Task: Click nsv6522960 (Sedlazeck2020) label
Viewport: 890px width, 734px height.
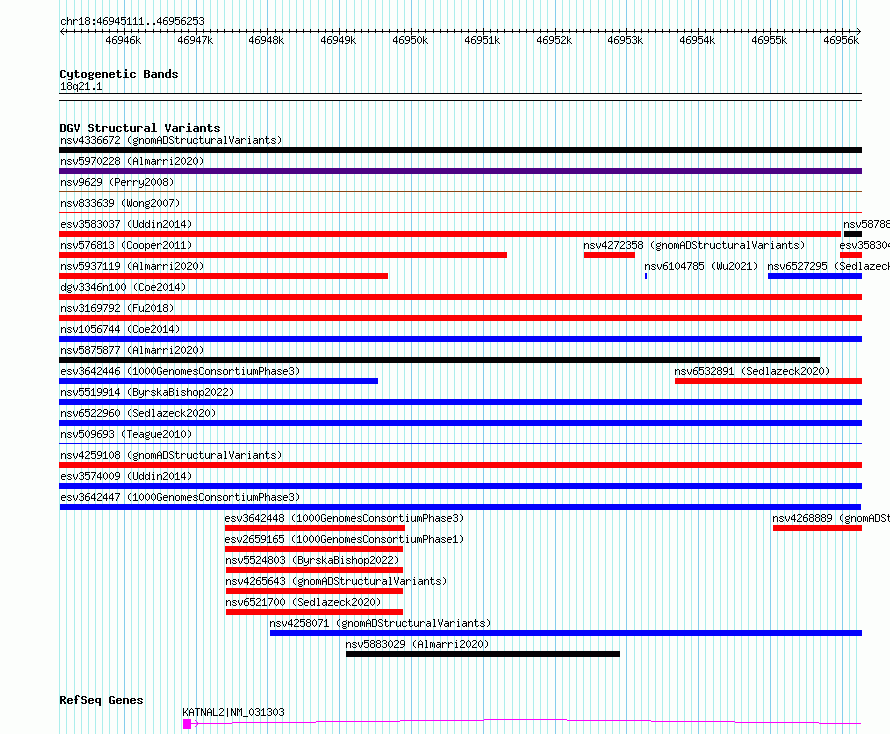Action: 138,413
